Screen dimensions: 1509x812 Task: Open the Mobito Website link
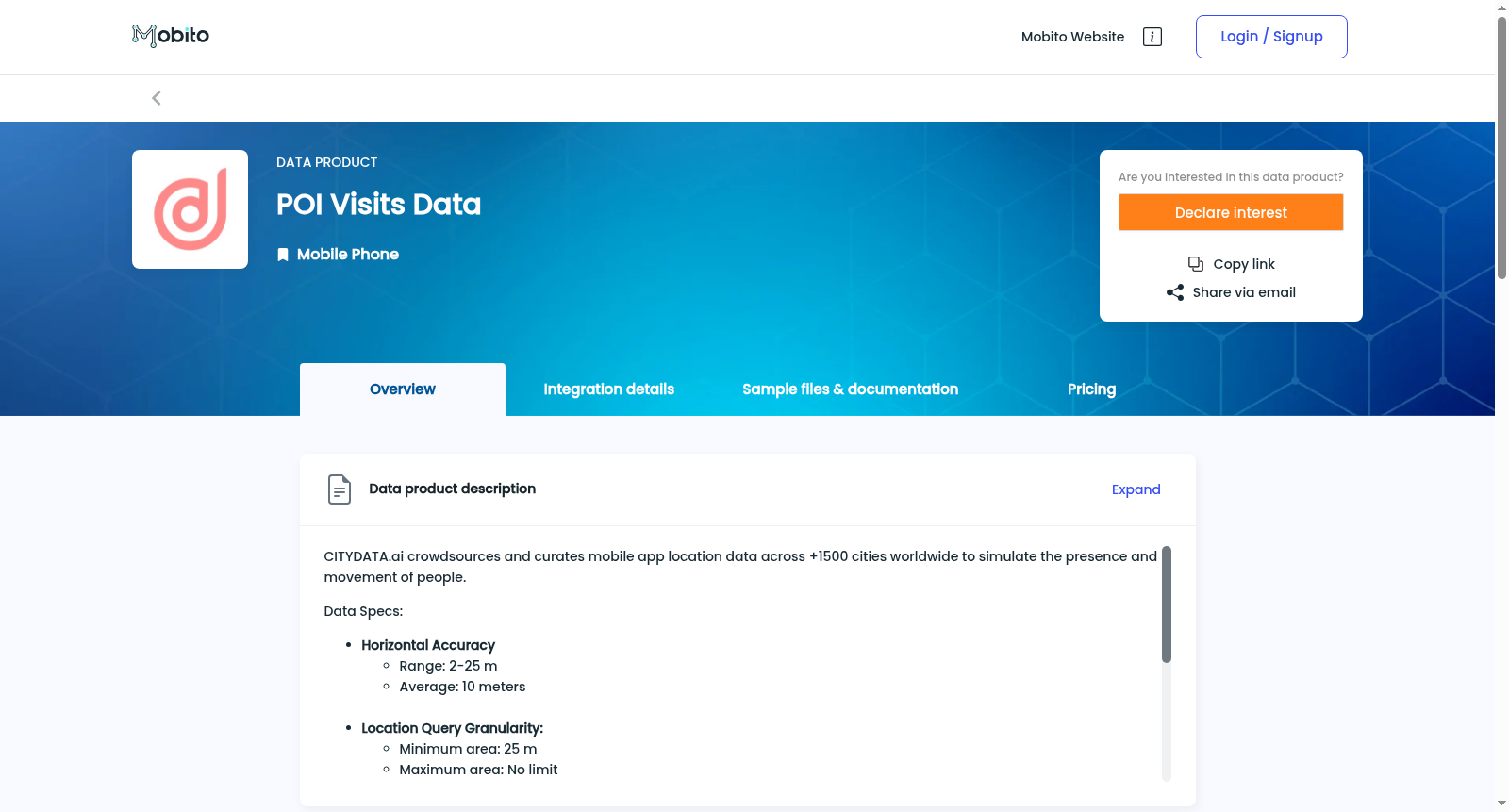[x=1072, y=37]
